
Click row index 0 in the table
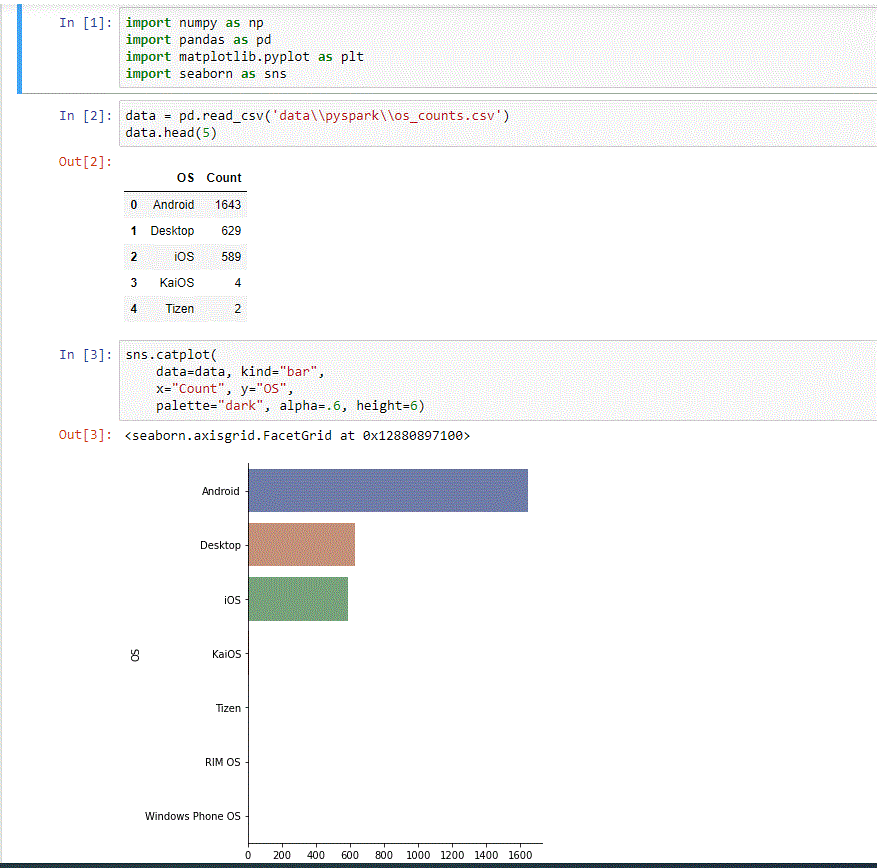(x=134, y=205)
